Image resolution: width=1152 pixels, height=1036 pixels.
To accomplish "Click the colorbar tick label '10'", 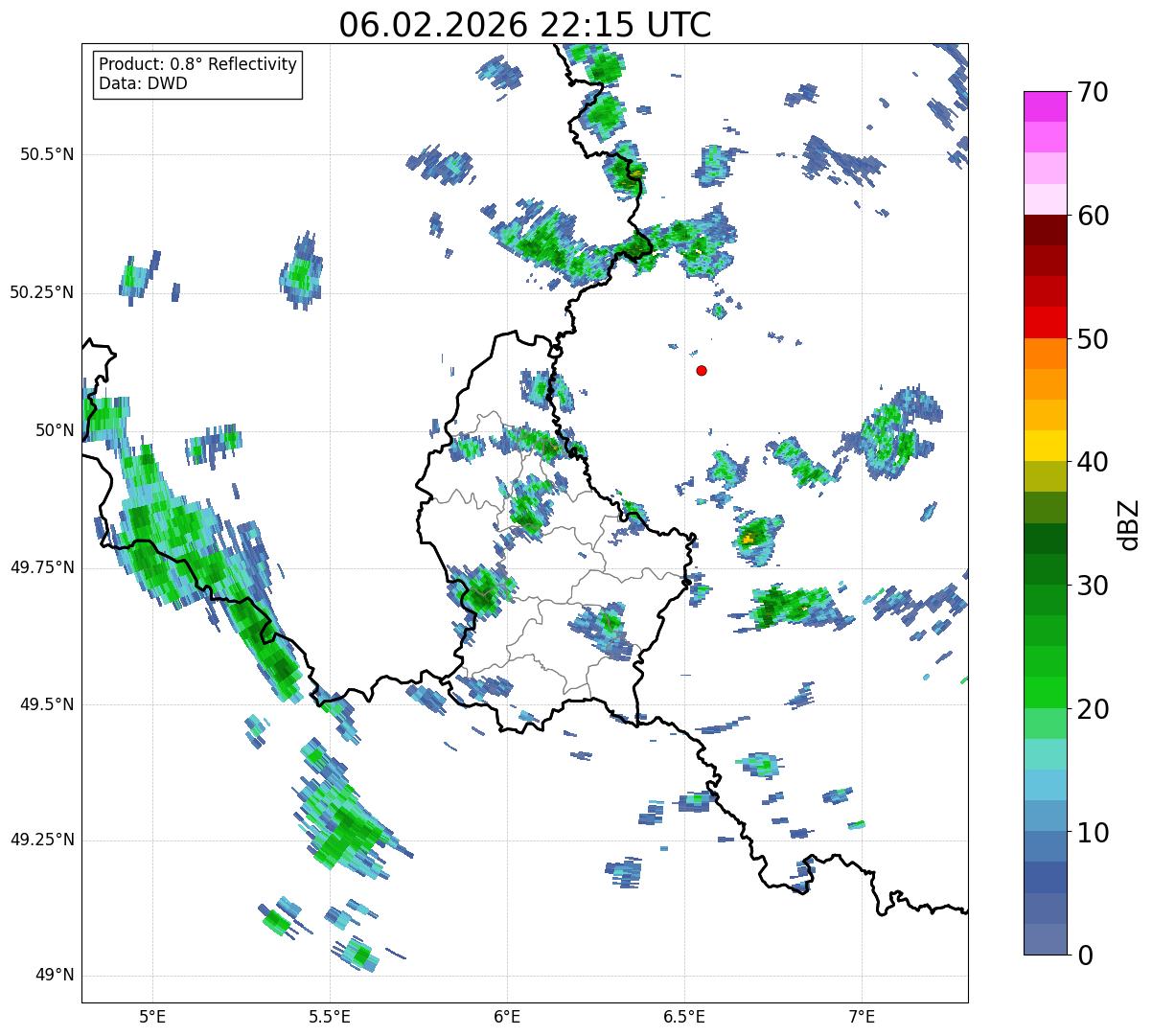I will click(x=1092, y=832).
